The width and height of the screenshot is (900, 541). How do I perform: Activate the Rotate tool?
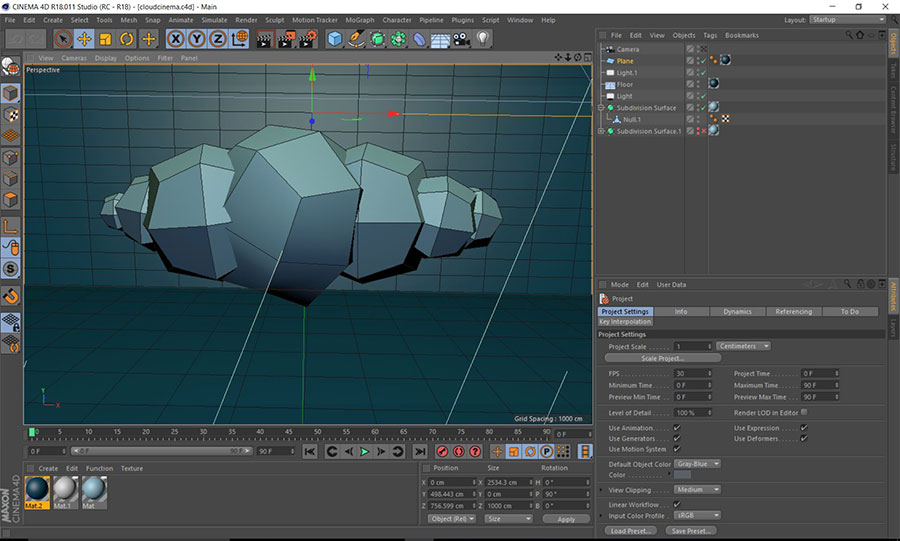point(127,39)
